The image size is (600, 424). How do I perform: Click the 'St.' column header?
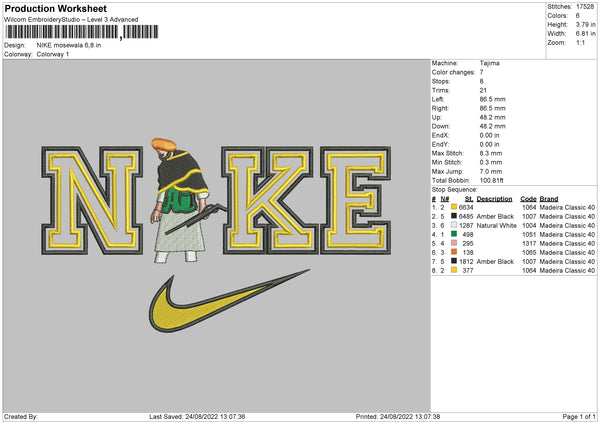pos(469,199)
